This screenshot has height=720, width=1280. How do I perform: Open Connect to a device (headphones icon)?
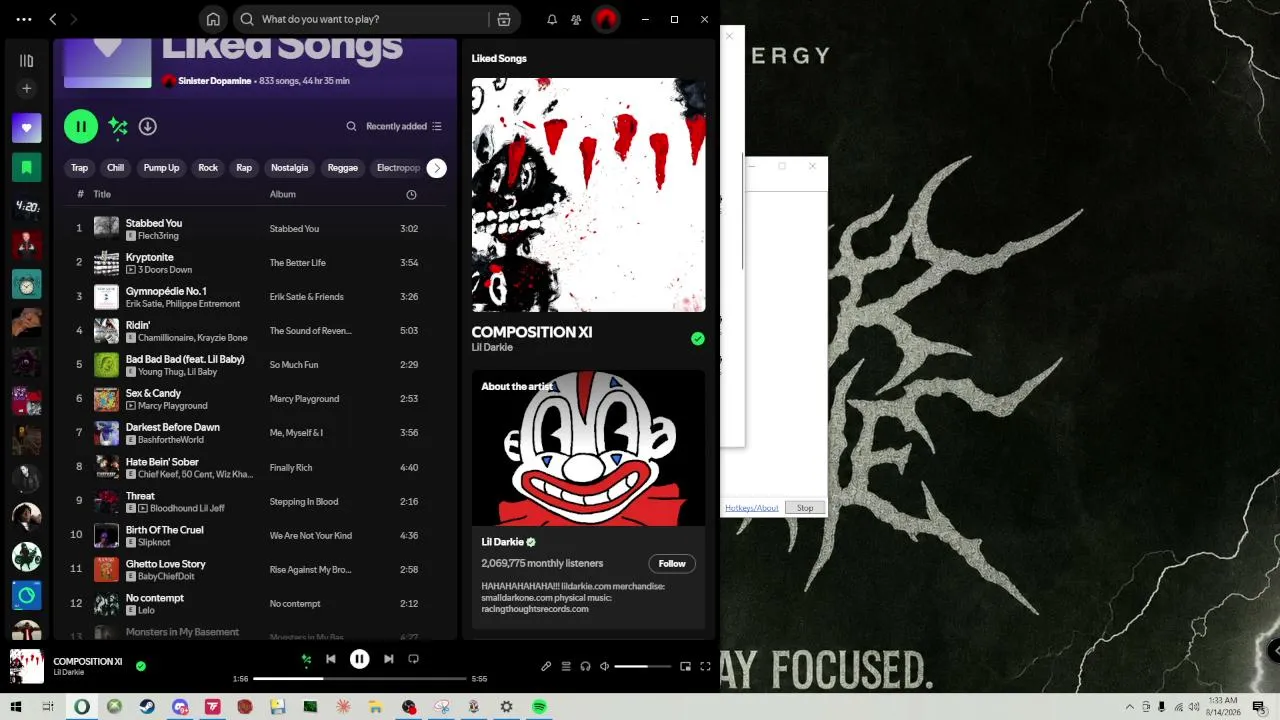point(586,666)
